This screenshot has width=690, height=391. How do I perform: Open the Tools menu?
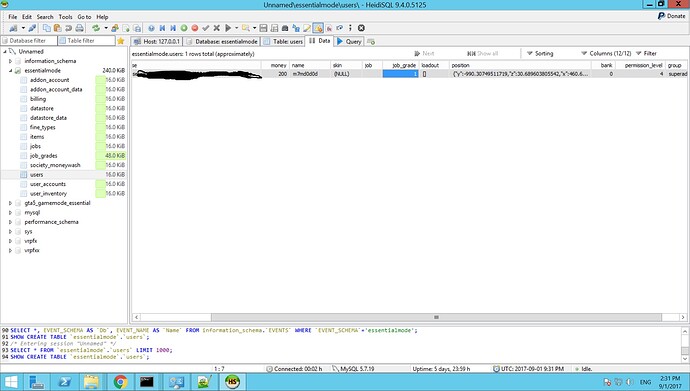click(x=65, y=17)
